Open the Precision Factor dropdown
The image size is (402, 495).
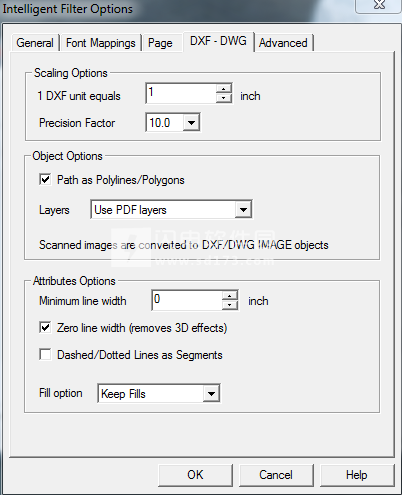pyautogui.click(x=191, y=123)
